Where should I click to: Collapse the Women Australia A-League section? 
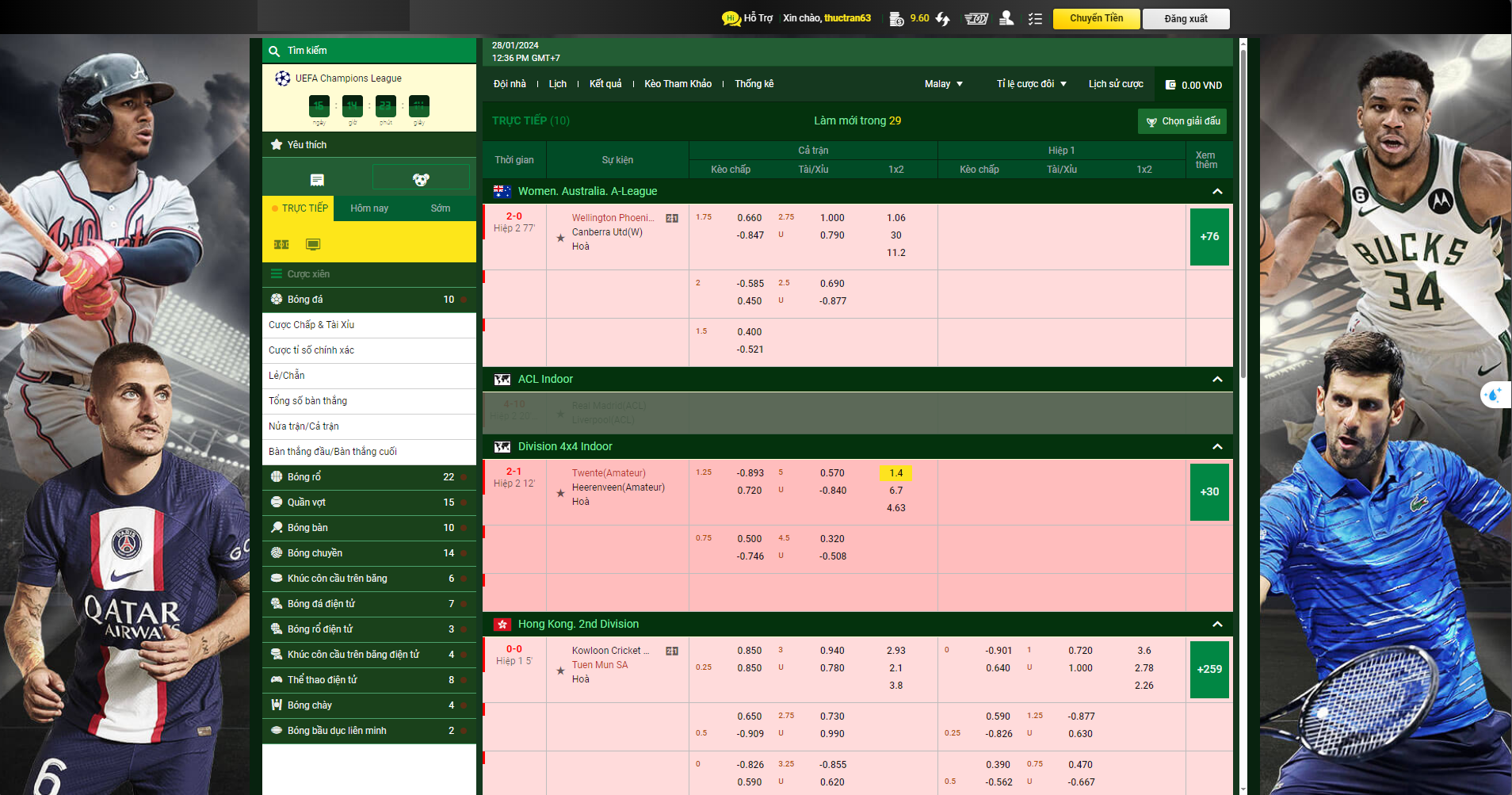1217,192
